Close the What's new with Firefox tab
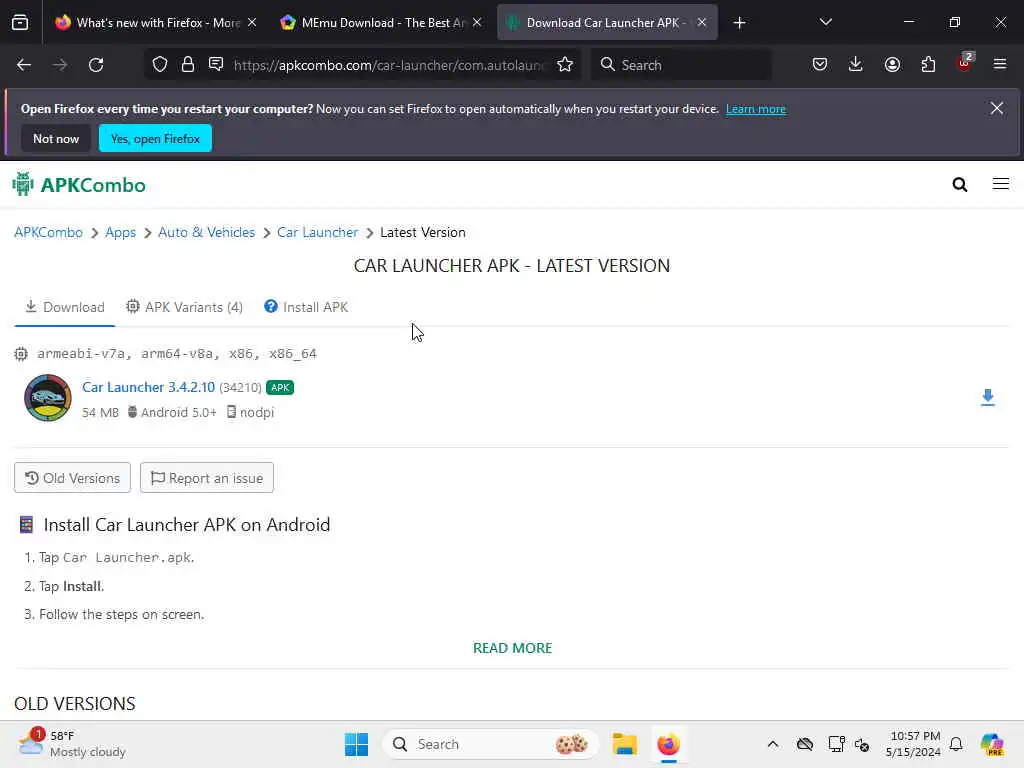 click(x=252, y=22)
